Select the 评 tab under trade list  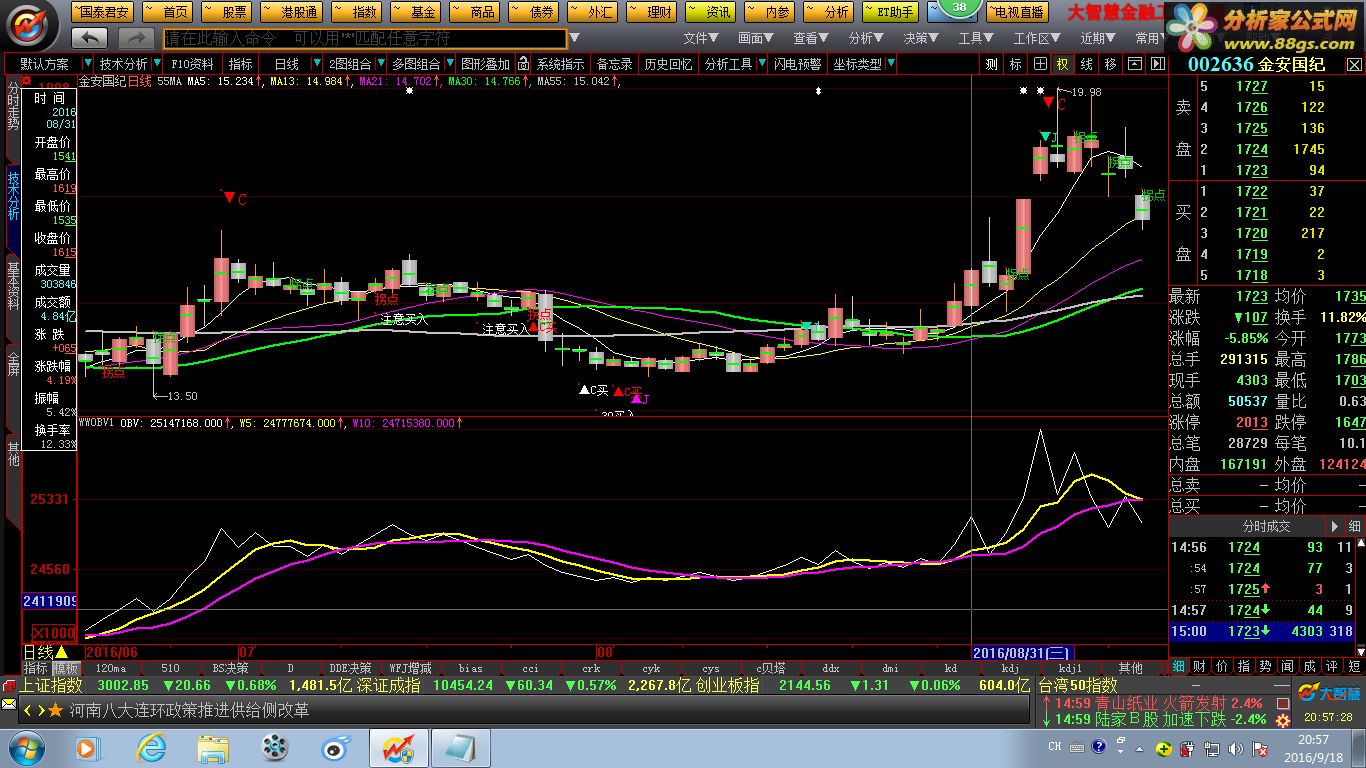point(1331,666)
